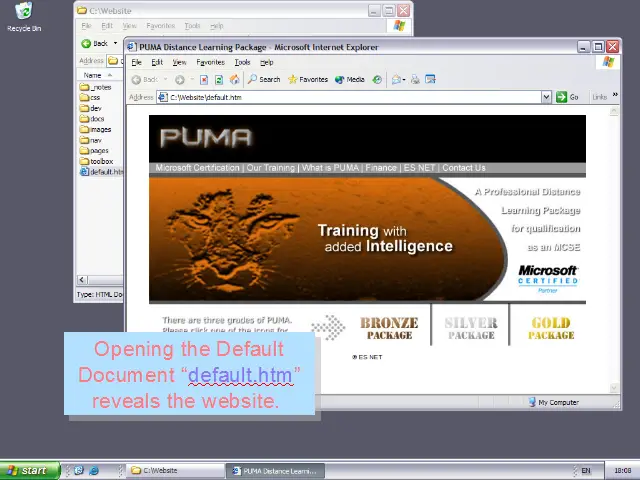Open Favorites star button in toolbar

pyautogui.click(x=308, y=80)
